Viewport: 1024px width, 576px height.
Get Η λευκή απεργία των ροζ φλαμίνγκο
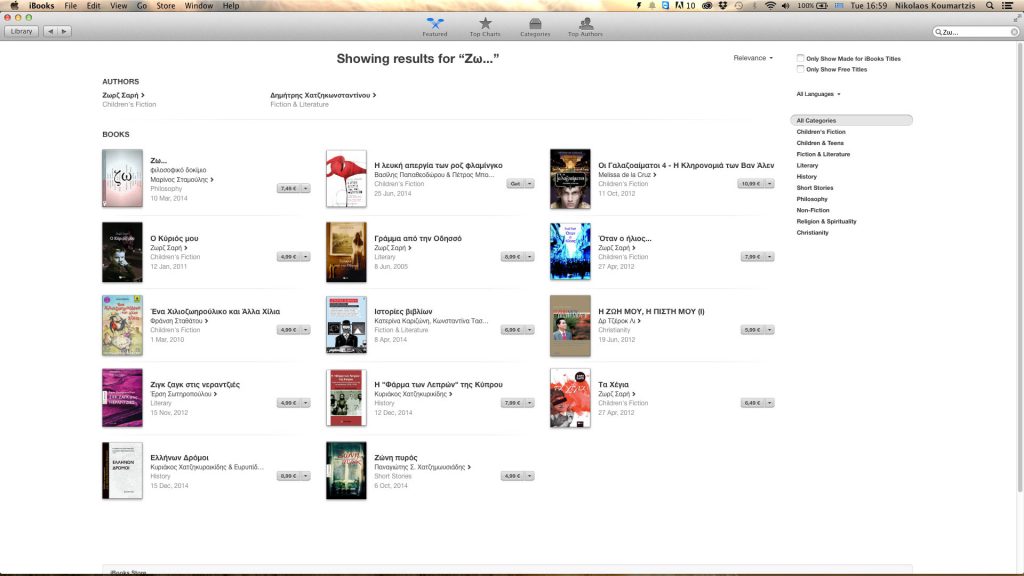515,184
